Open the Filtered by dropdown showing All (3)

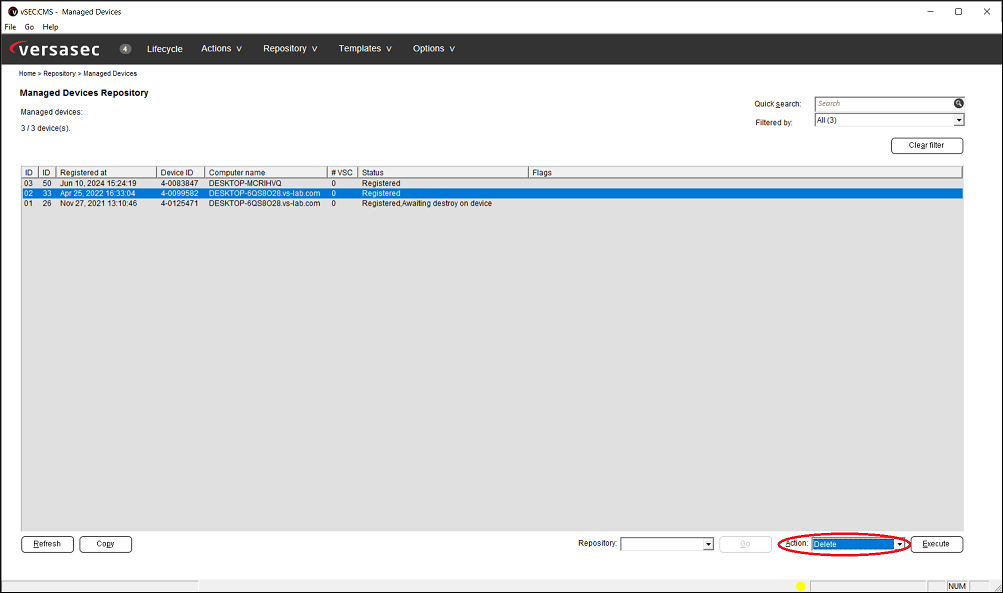point(889,120)
